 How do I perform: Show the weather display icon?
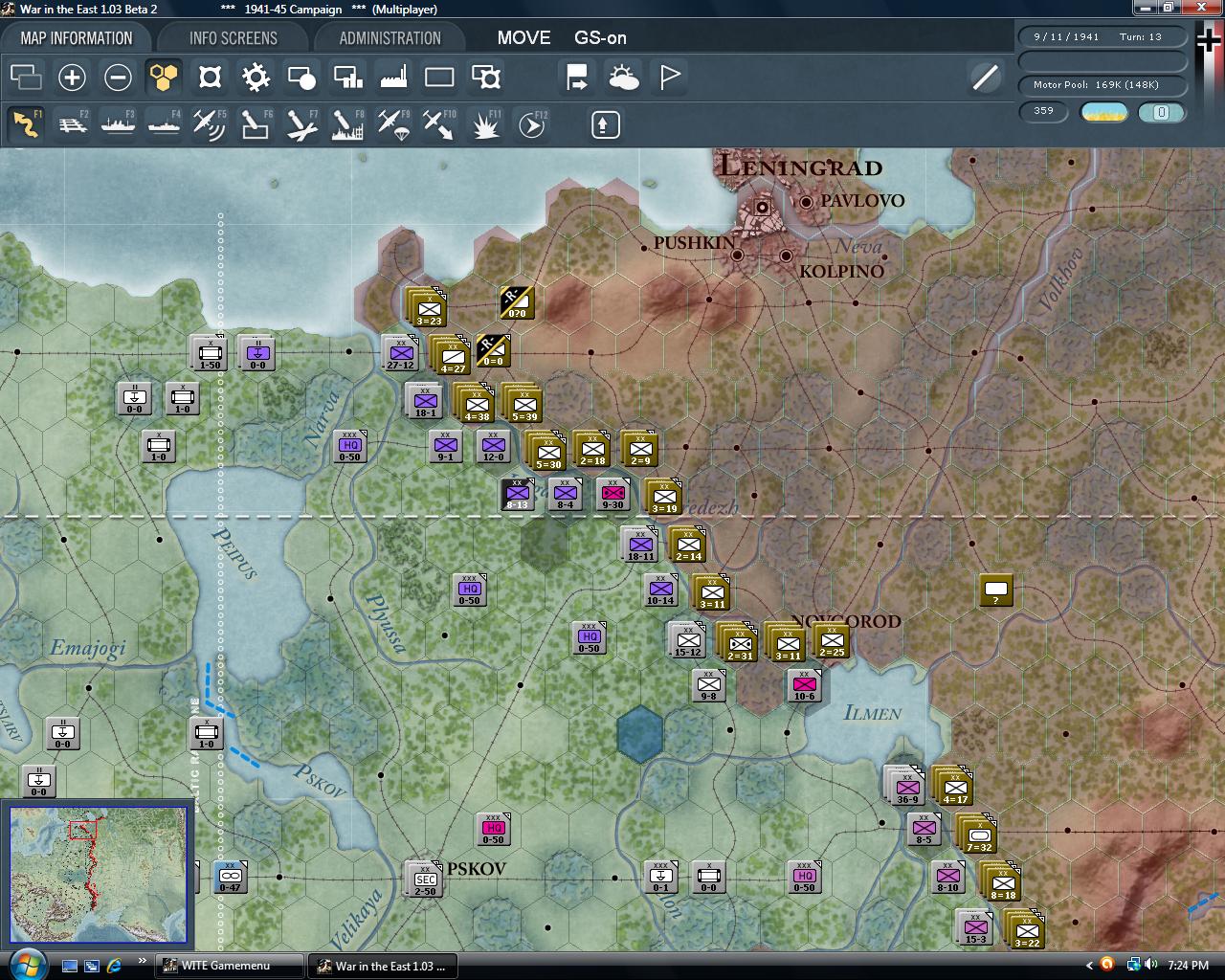623,78
